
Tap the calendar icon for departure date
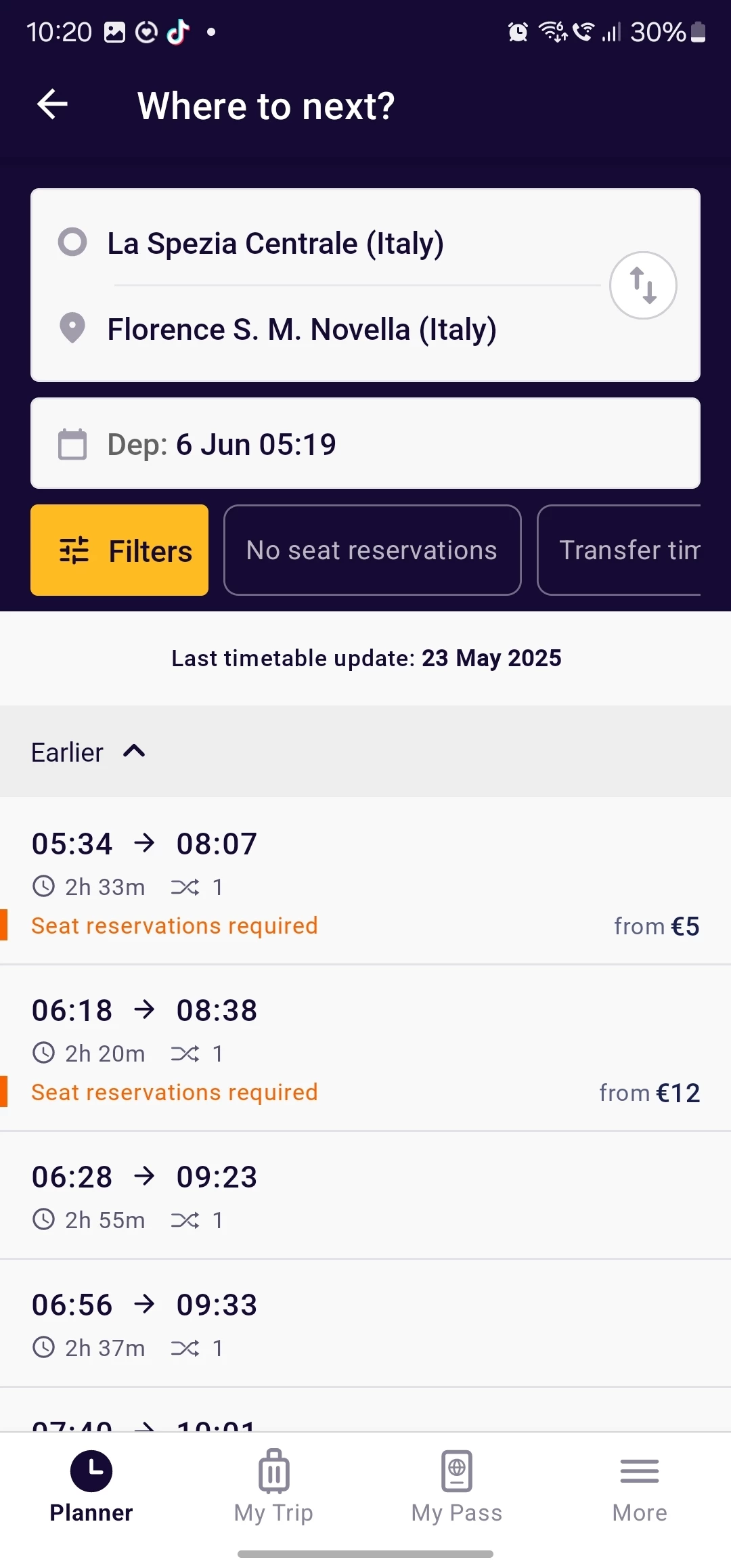click(72, 444)
